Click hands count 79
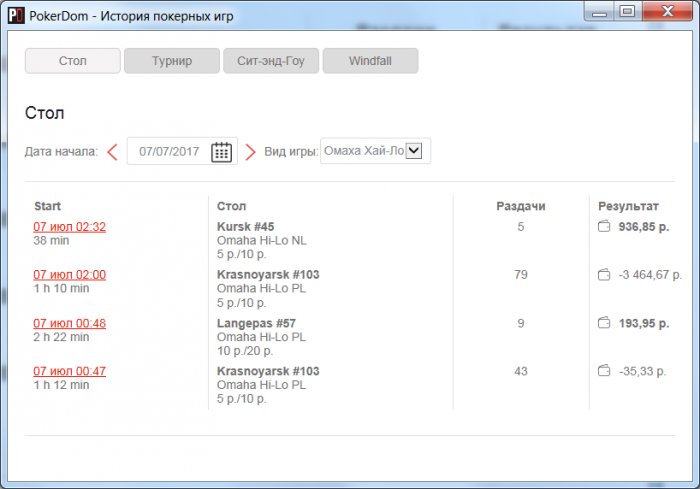700x489 pixels. click(x=521, y=275)
